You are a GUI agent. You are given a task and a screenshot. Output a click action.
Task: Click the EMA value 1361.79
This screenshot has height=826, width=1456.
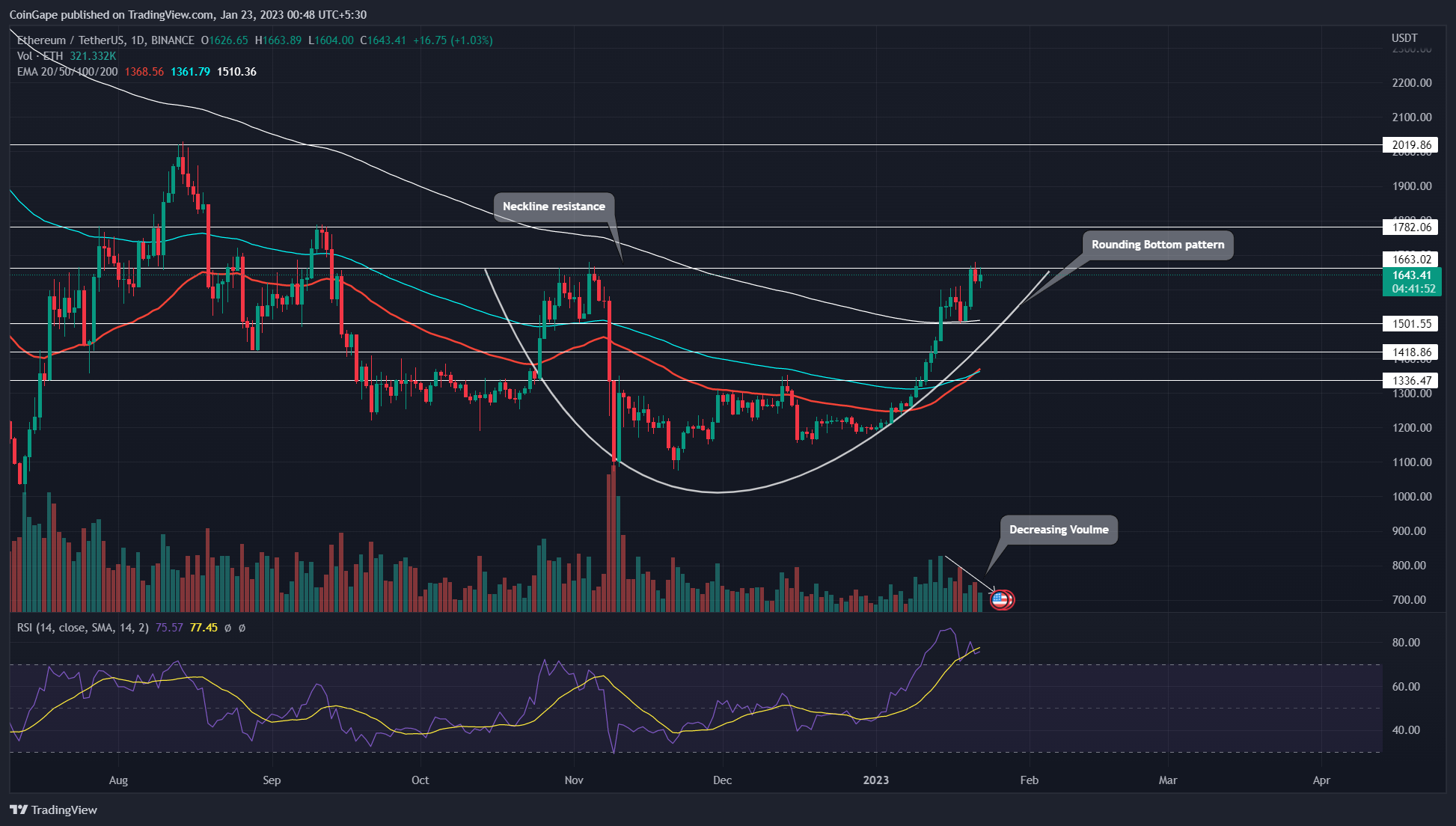point(190,72)
